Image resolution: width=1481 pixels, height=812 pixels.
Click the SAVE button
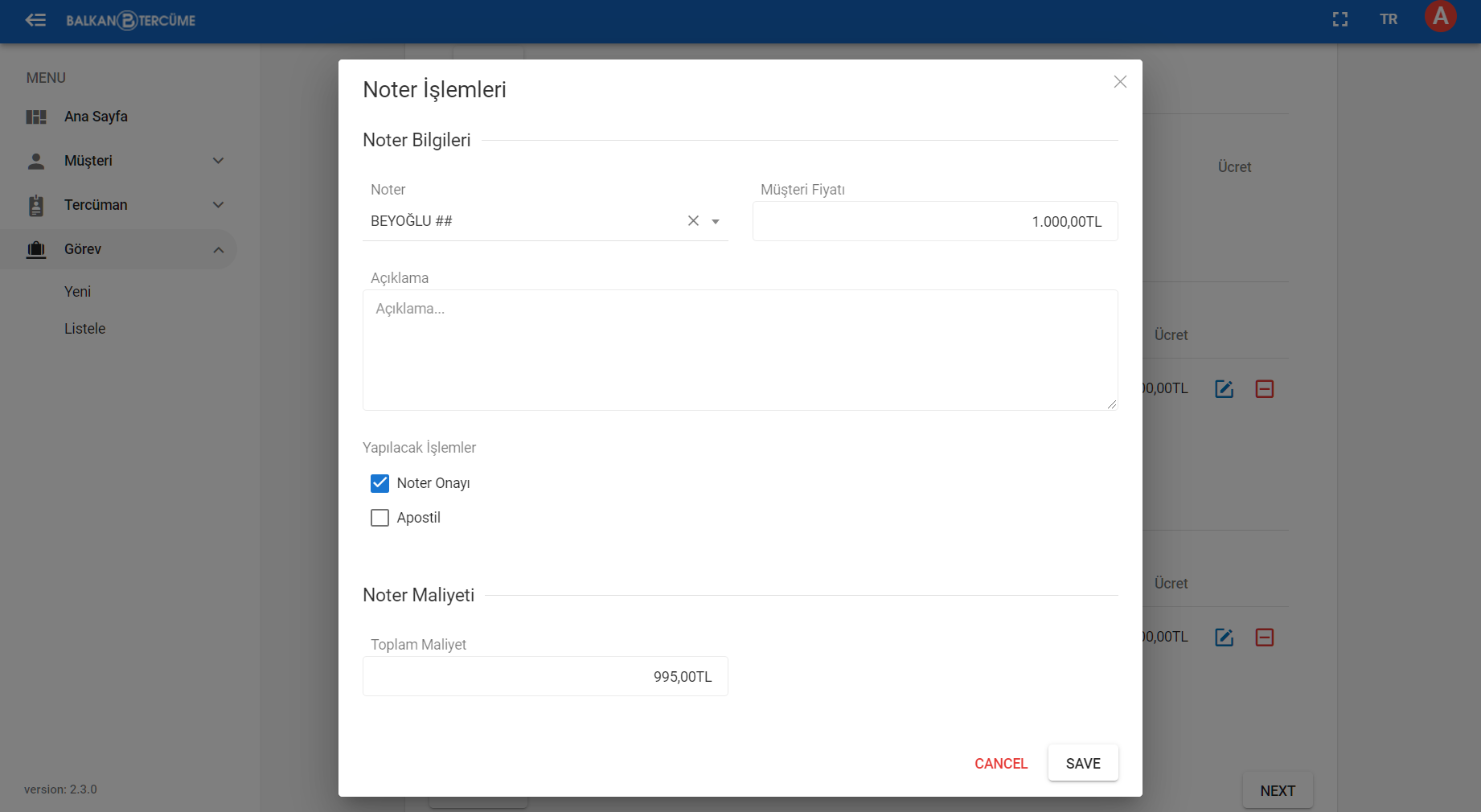1083,763
